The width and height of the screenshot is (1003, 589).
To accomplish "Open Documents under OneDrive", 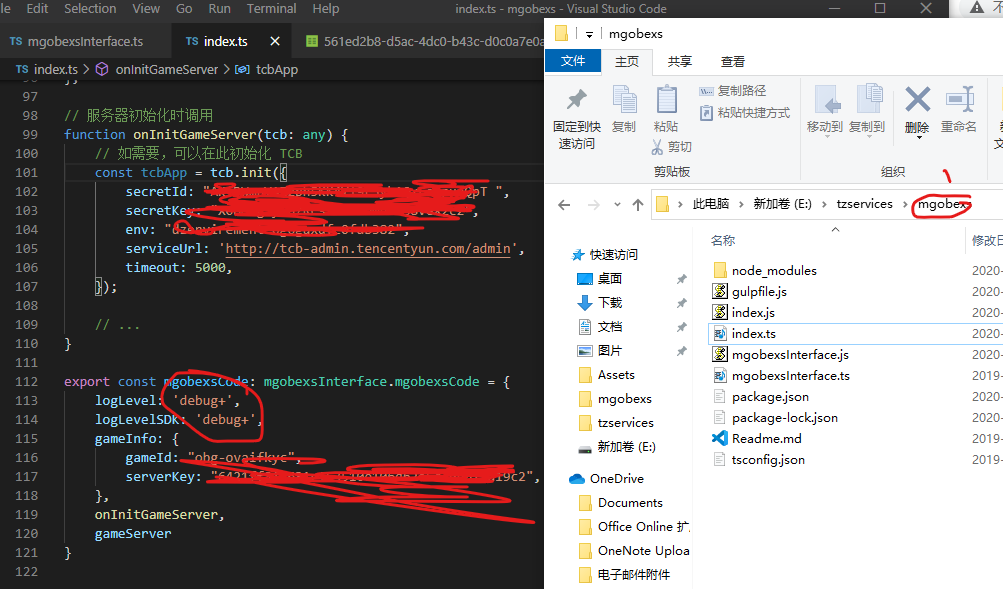I will point(630,503).
